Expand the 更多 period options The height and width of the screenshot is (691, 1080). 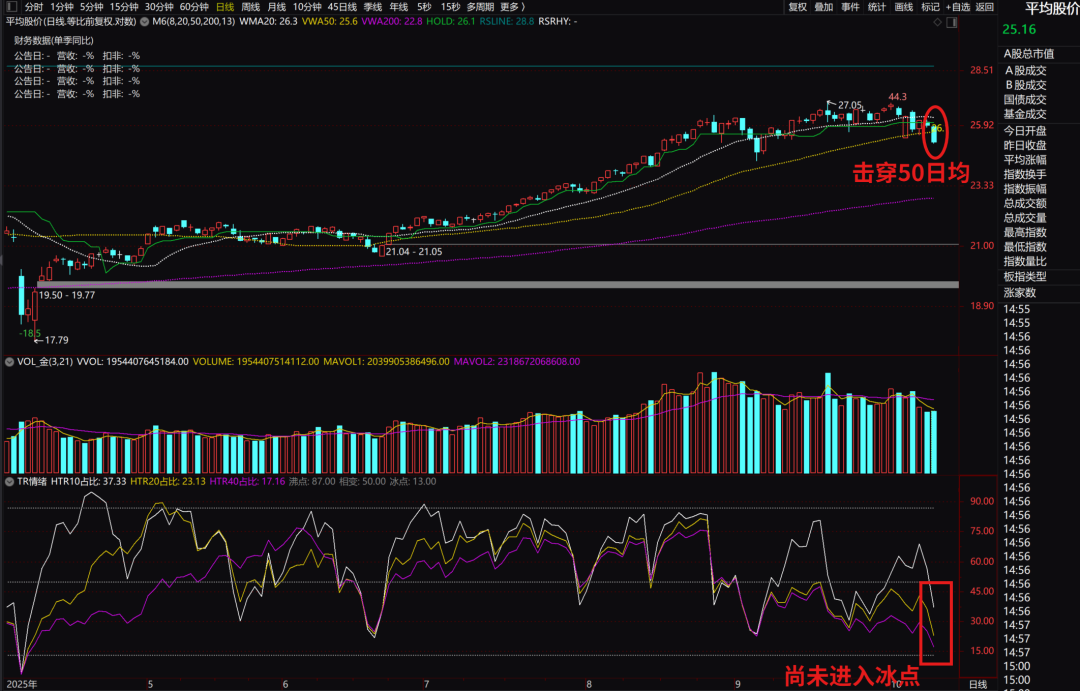[512, 7]
